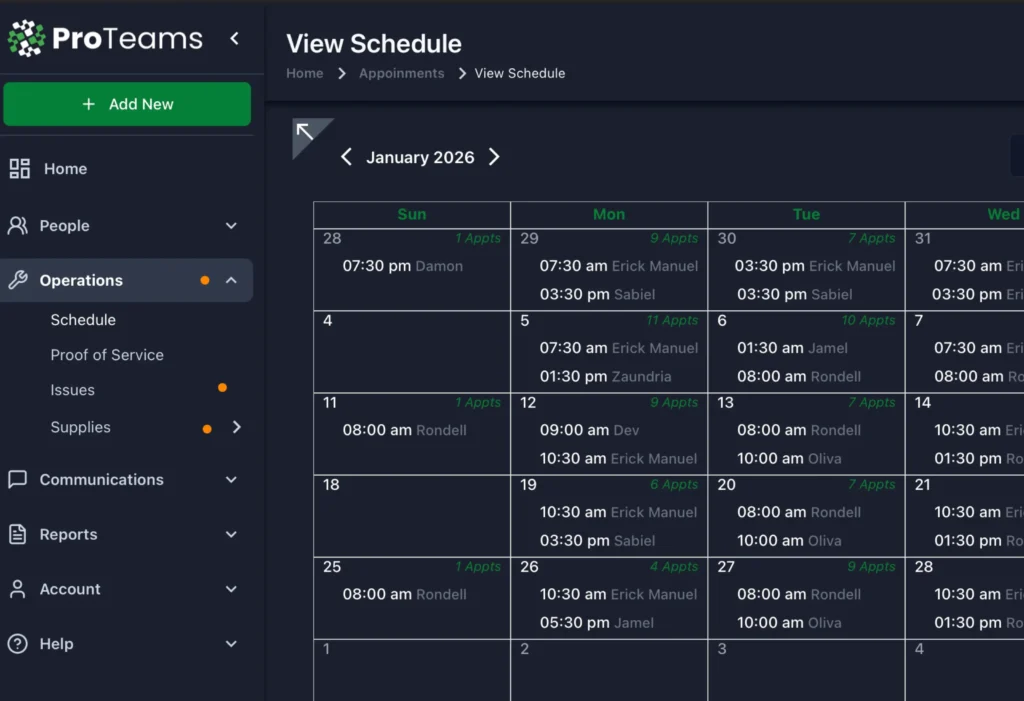Open Proof of Service page
1024x701 pixels.
coord(107,355)
